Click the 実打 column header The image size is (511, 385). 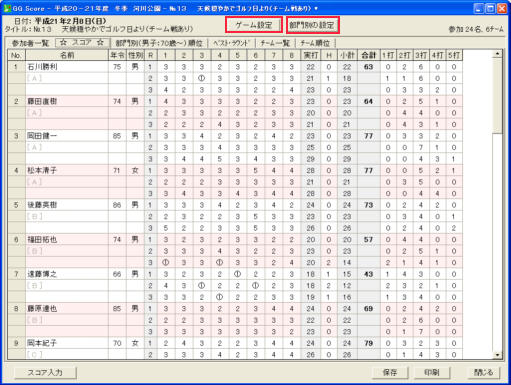[310, 55]
